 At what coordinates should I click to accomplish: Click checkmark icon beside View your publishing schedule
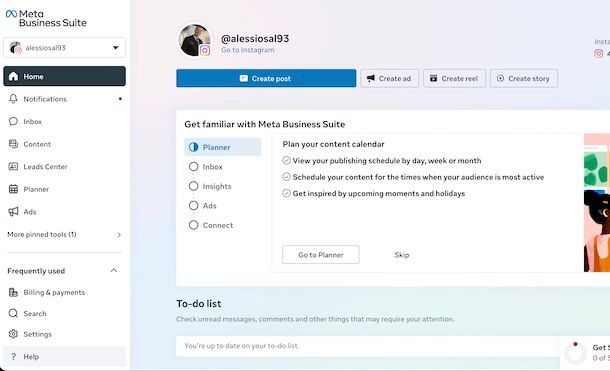click(286, 160)
